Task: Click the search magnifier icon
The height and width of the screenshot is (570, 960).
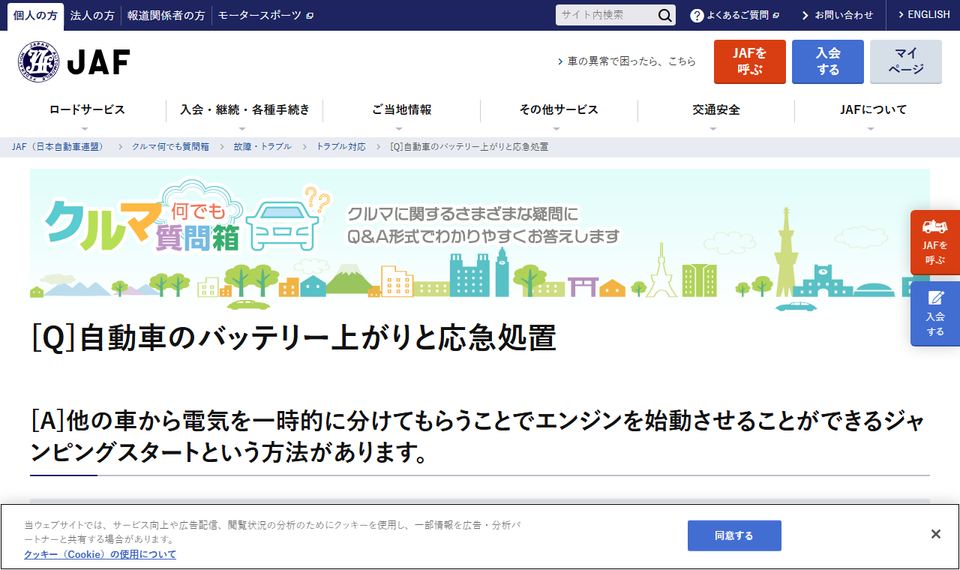Action: 664,15
